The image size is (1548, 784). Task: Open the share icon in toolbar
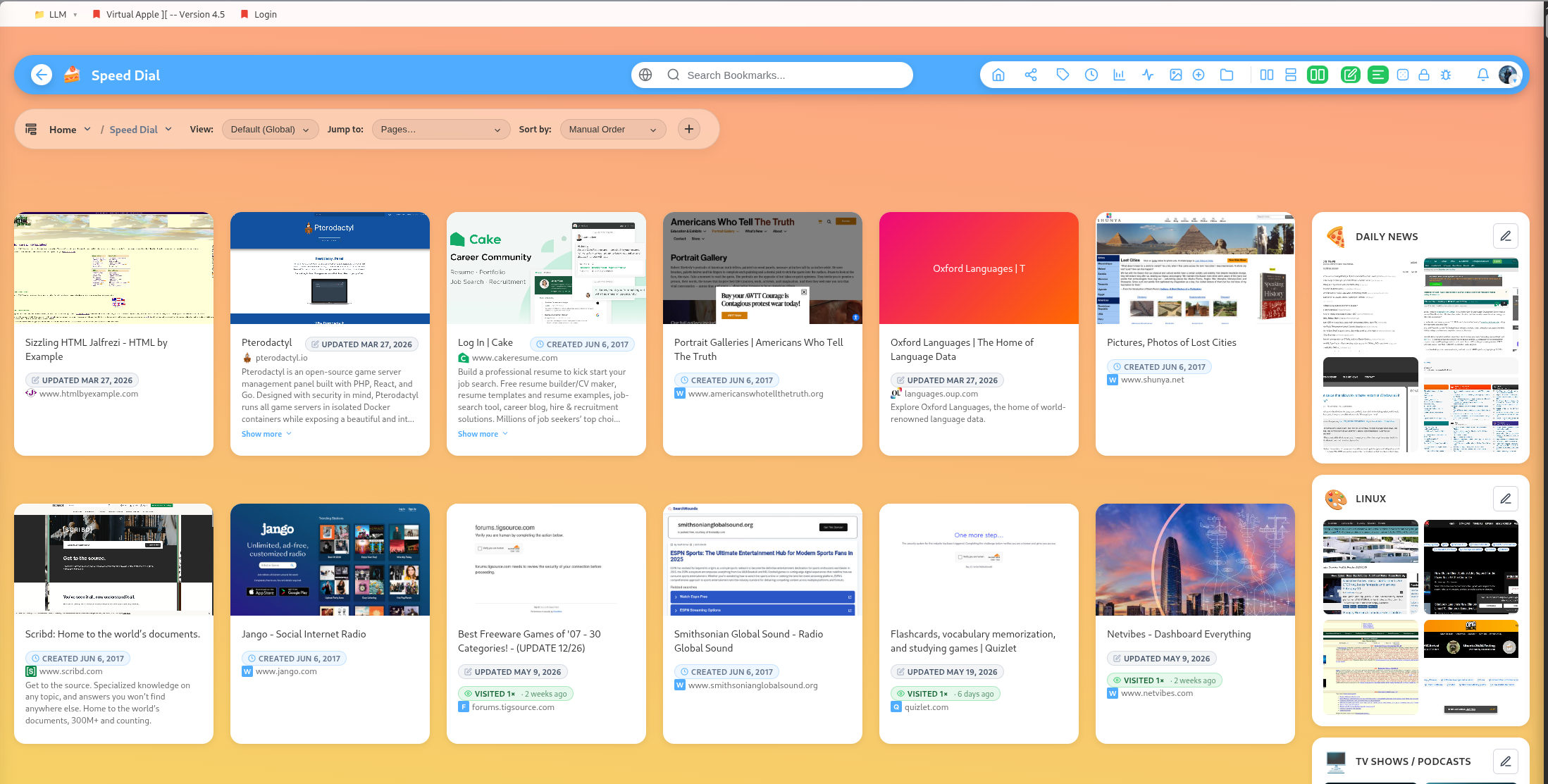pyautogui.click(x=1031, y=75)
